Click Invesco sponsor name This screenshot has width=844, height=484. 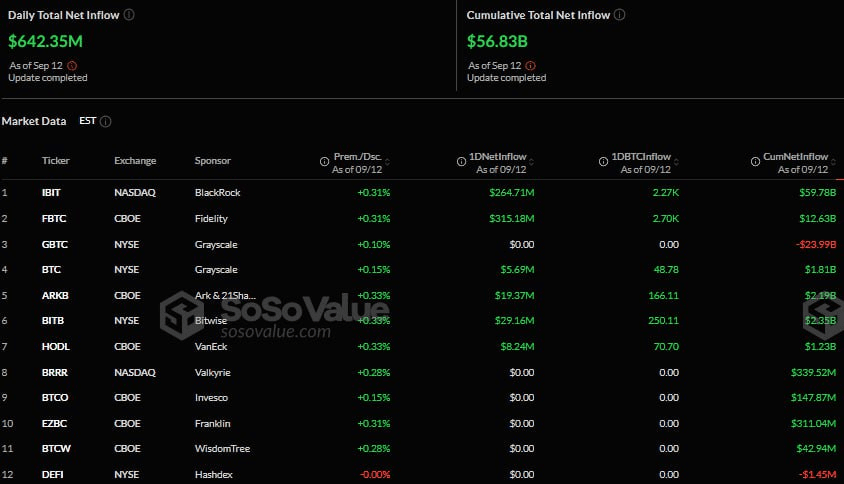[211, 398]
